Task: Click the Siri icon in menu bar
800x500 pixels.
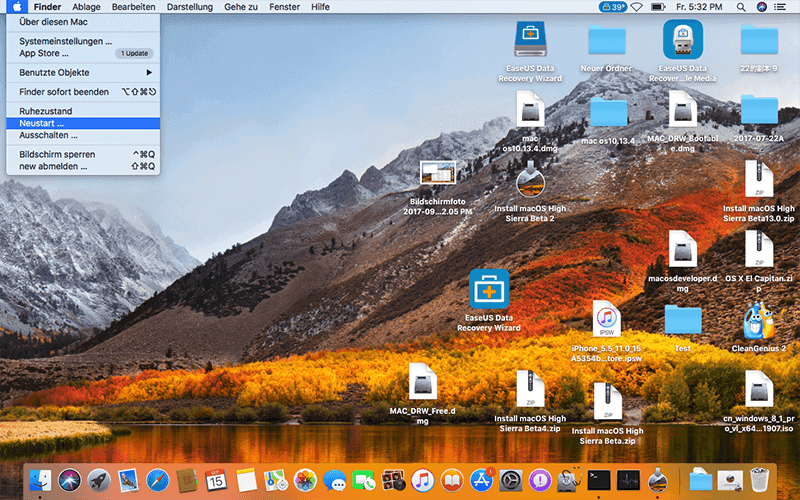Action: (762, 7)
